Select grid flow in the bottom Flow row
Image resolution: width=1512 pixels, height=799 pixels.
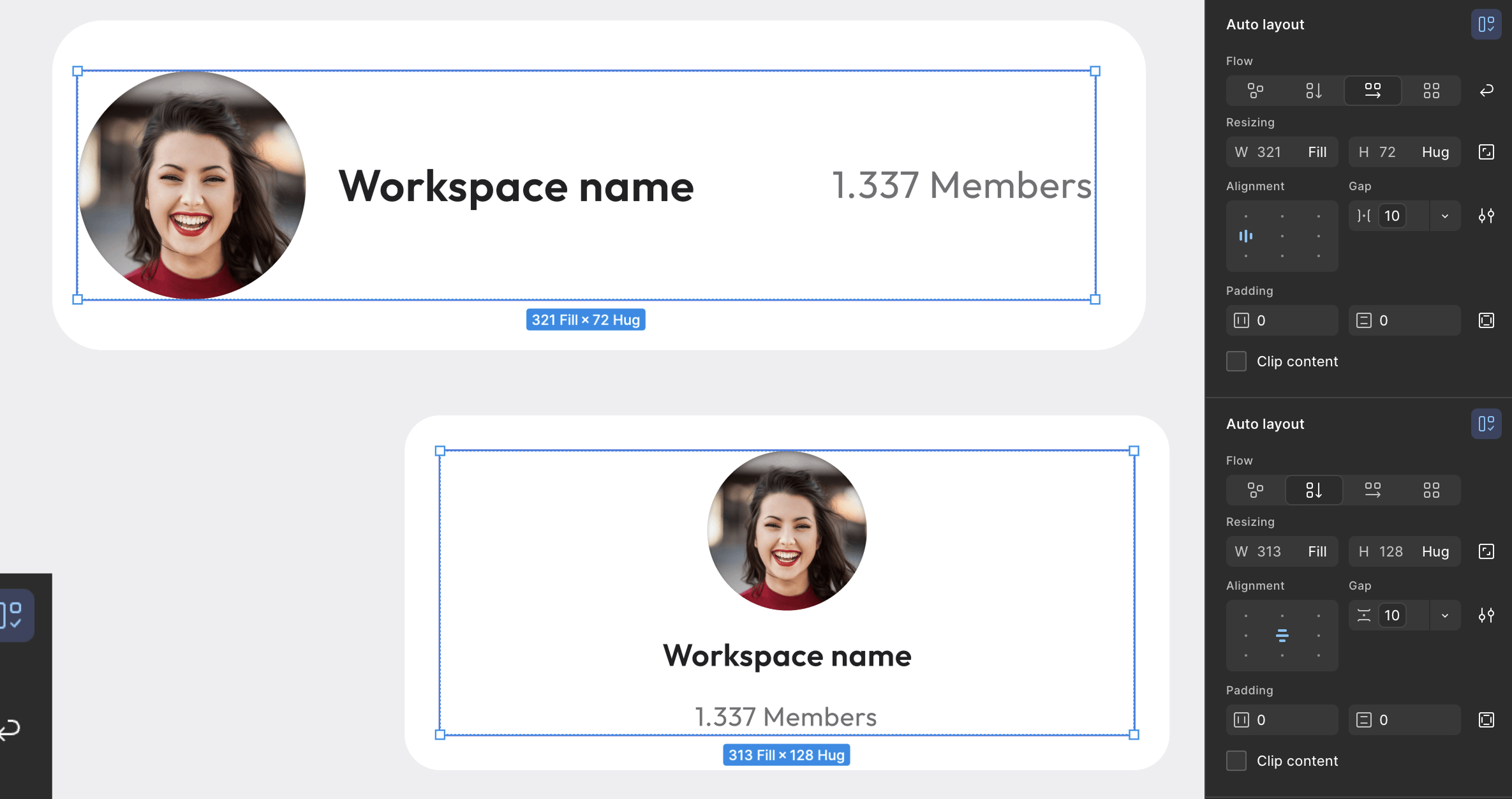[1431, 490]
